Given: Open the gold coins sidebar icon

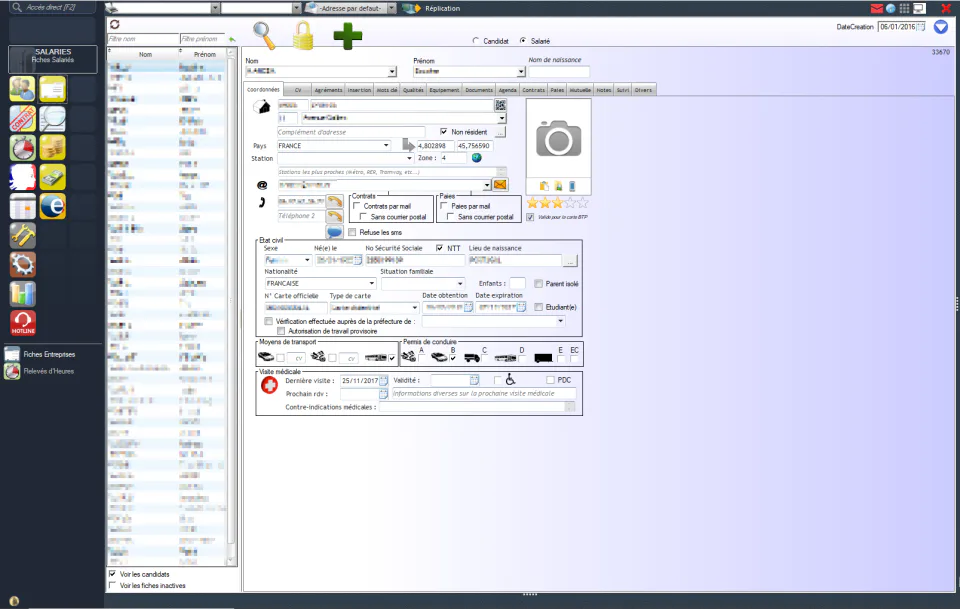Looking at the screenshot, I should [x=53, y=148].
